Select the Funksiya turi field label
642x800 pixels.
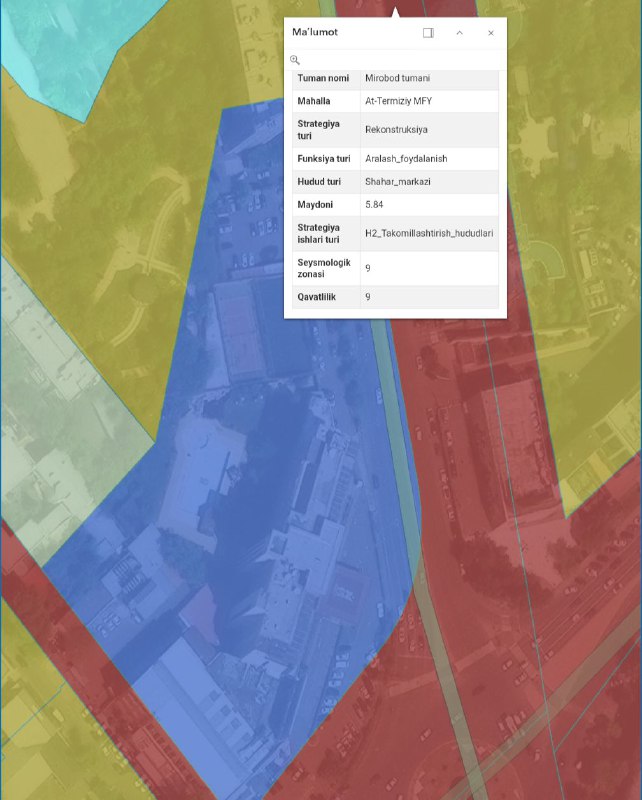(324, 159)
